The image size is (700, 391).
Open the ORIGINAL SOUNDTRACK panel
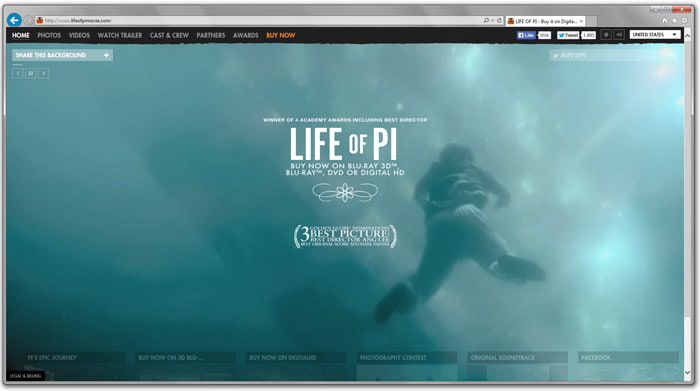[x=517, y=358]
